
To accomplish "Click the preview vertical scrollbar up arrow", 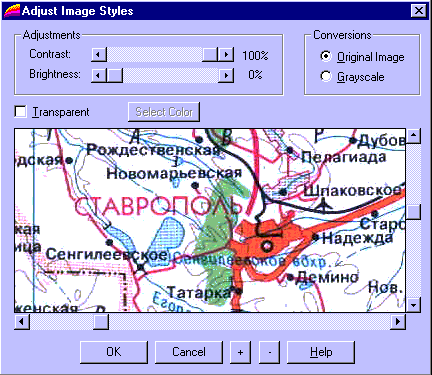I will 413,136.
